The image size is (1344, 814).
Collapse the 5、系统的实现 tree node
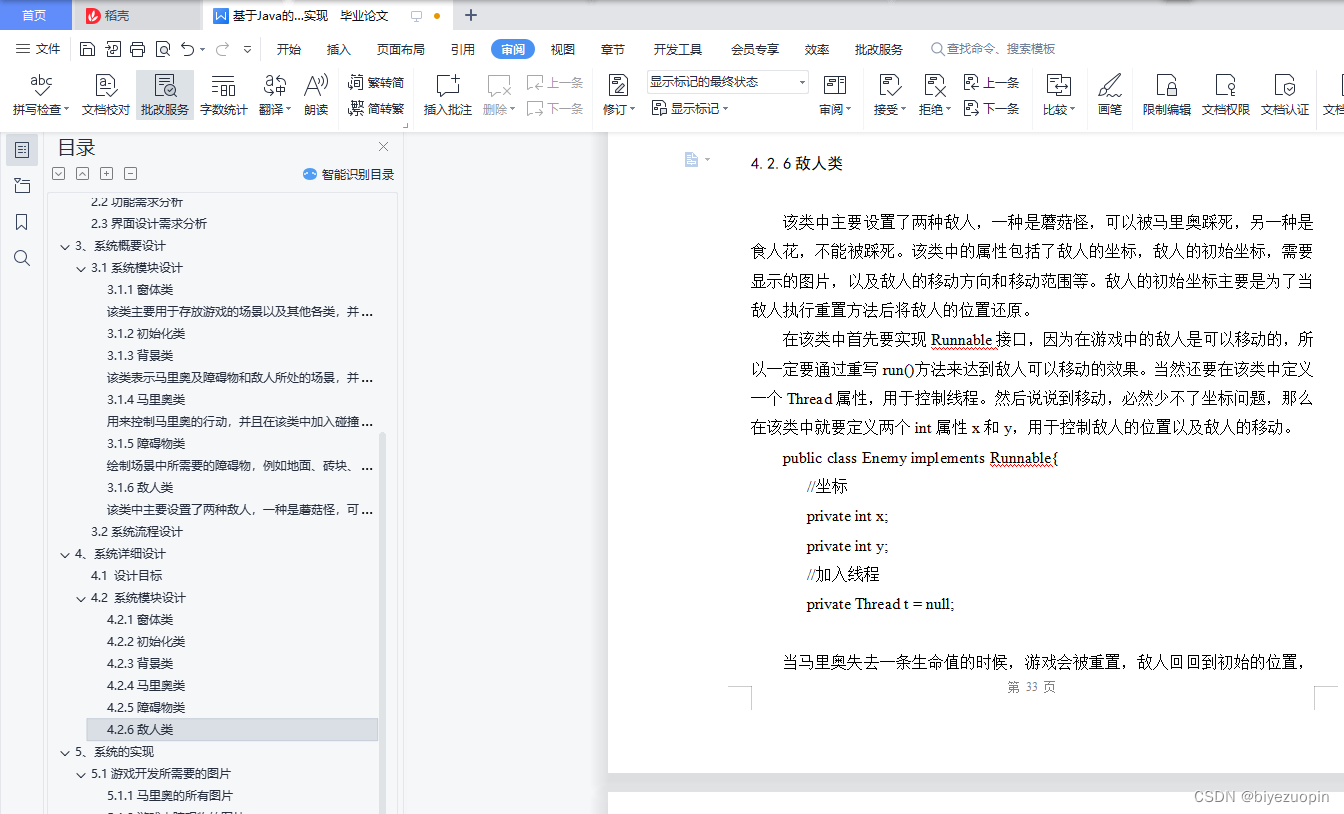click(65, 752)
